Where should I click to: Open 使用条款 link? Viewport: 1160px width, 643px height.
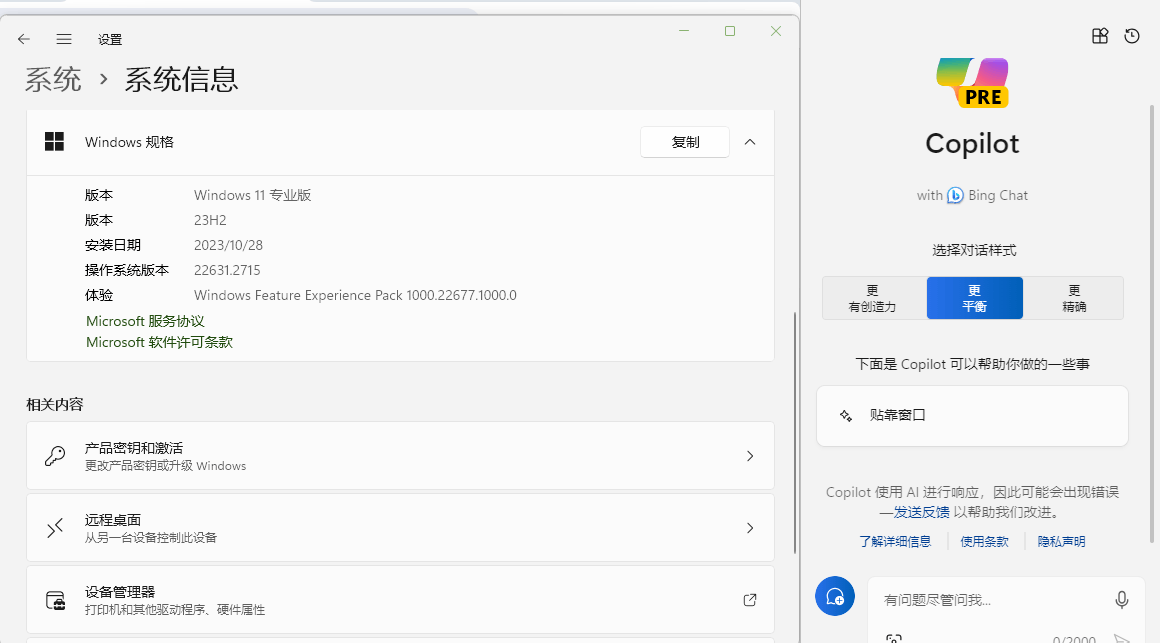(x=985, y=542)
